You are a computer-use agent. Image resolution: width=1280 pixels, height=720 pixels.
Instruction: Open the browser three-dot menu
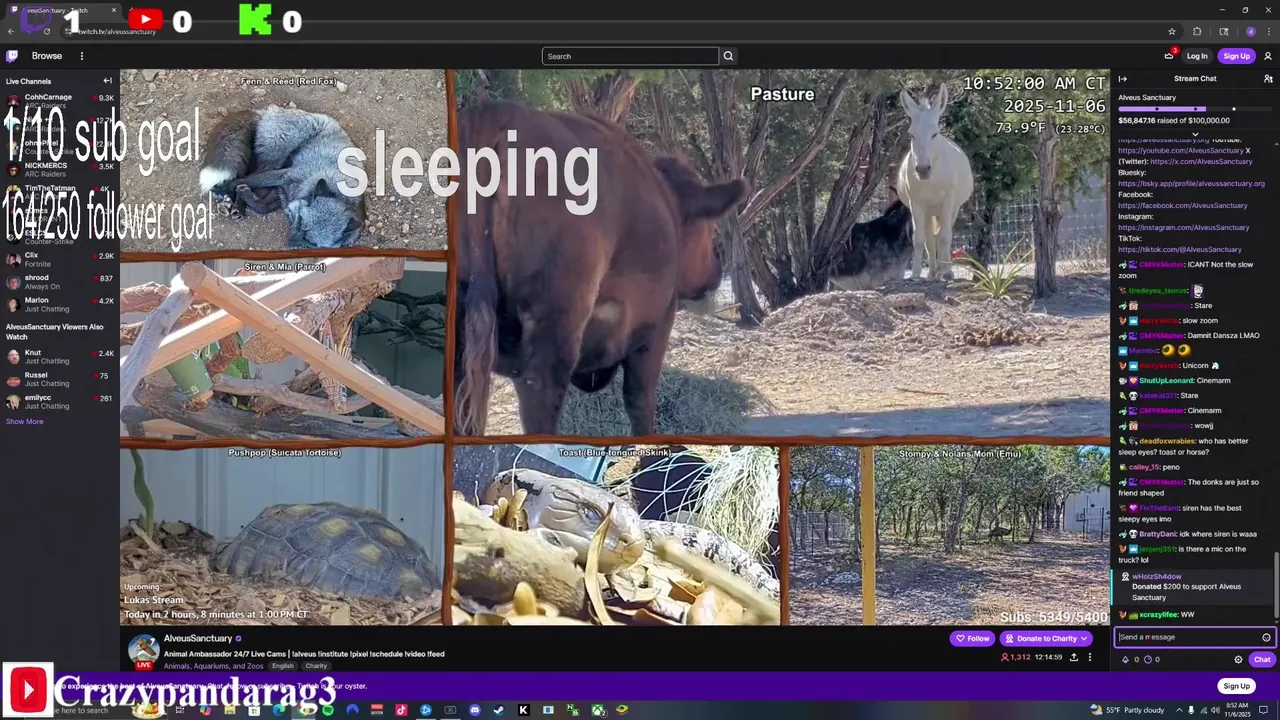click(x=1268, y=31)
